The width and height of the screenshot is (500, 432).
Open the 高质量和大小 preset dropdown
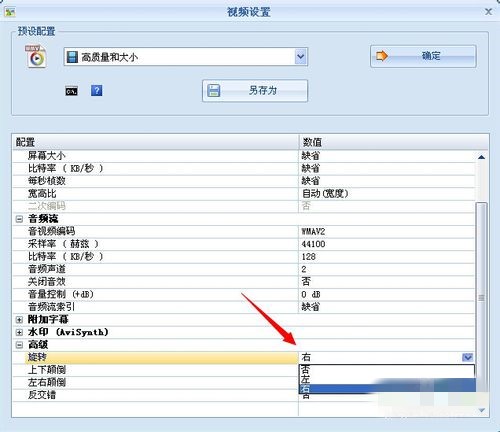pyautogui.click(x=300, y=57)
